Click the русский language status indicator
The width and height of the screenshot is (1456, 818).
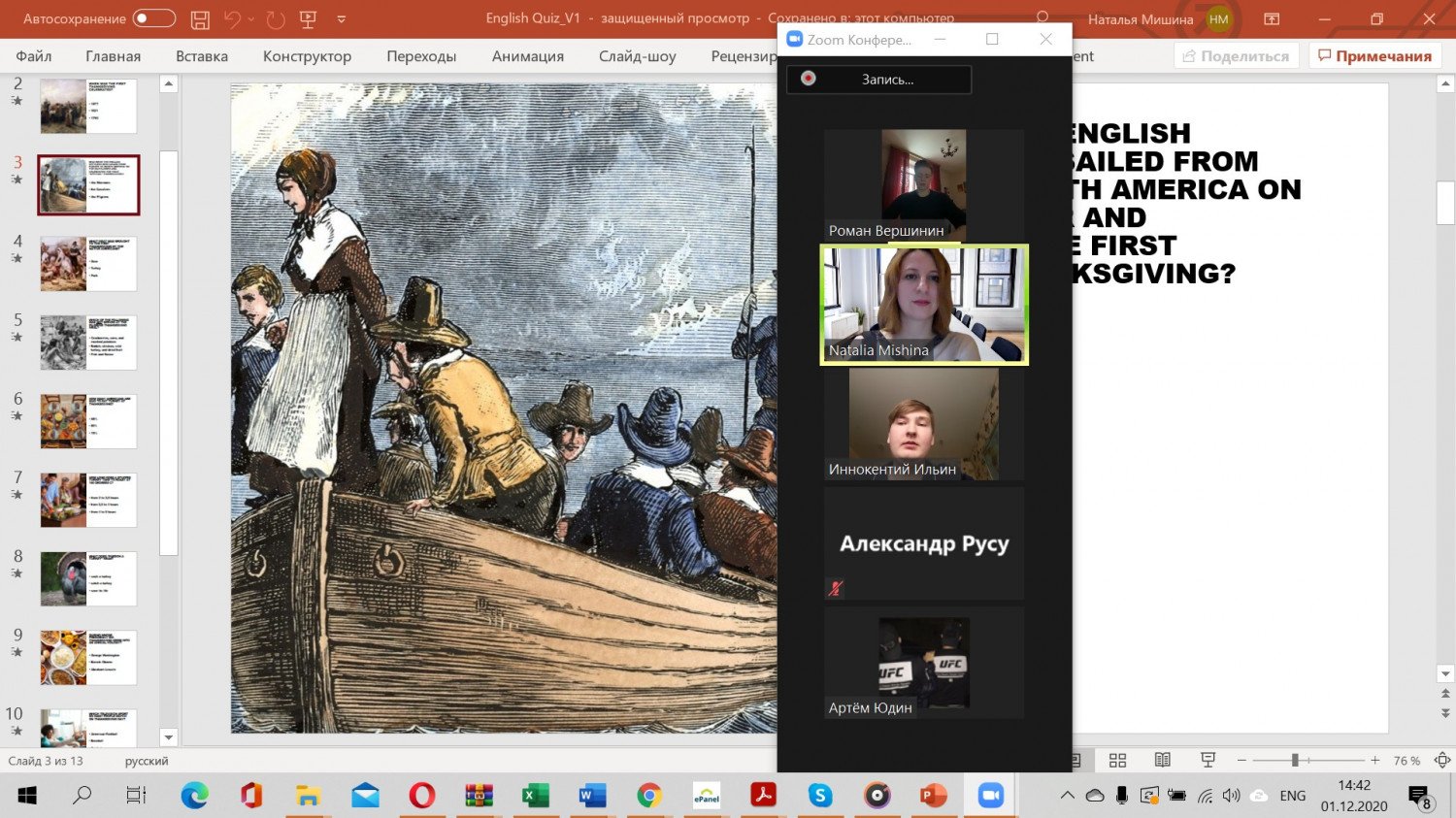[x=147, y=761]
